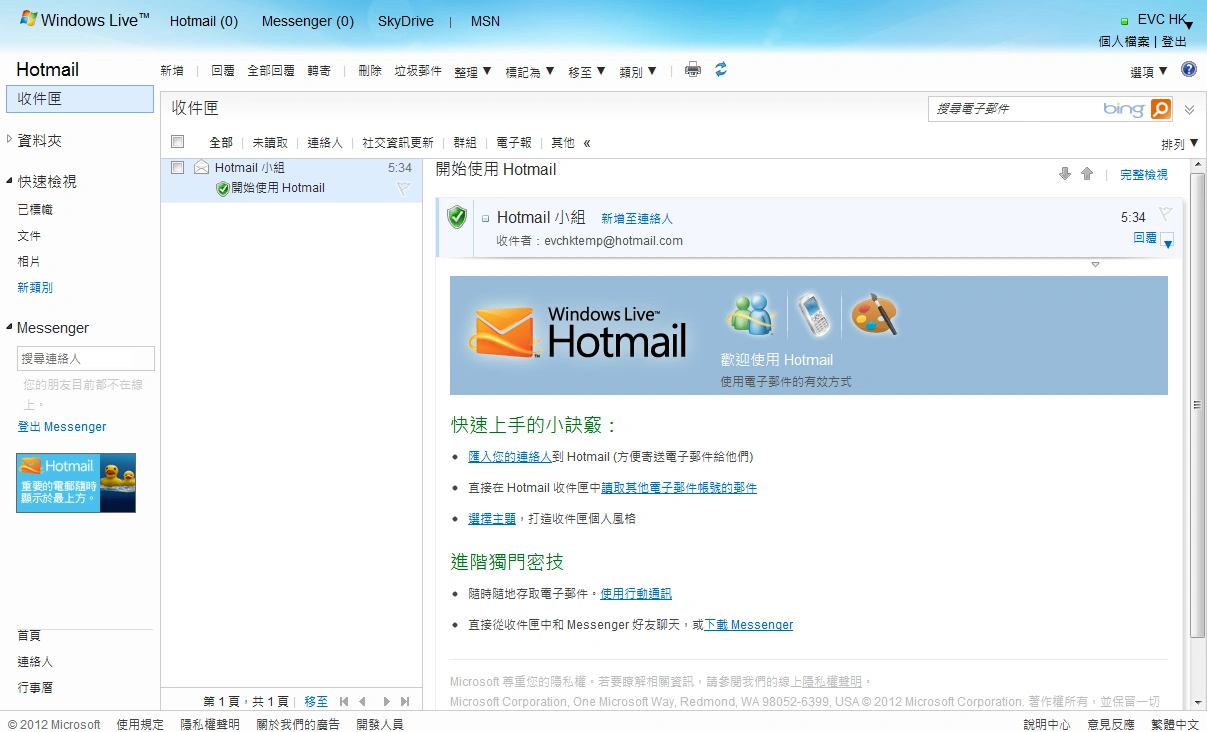Viewport: 1207px width, 732px height.
Task: Open Hotmail (0) in the top bar
Action: [204, 21]
